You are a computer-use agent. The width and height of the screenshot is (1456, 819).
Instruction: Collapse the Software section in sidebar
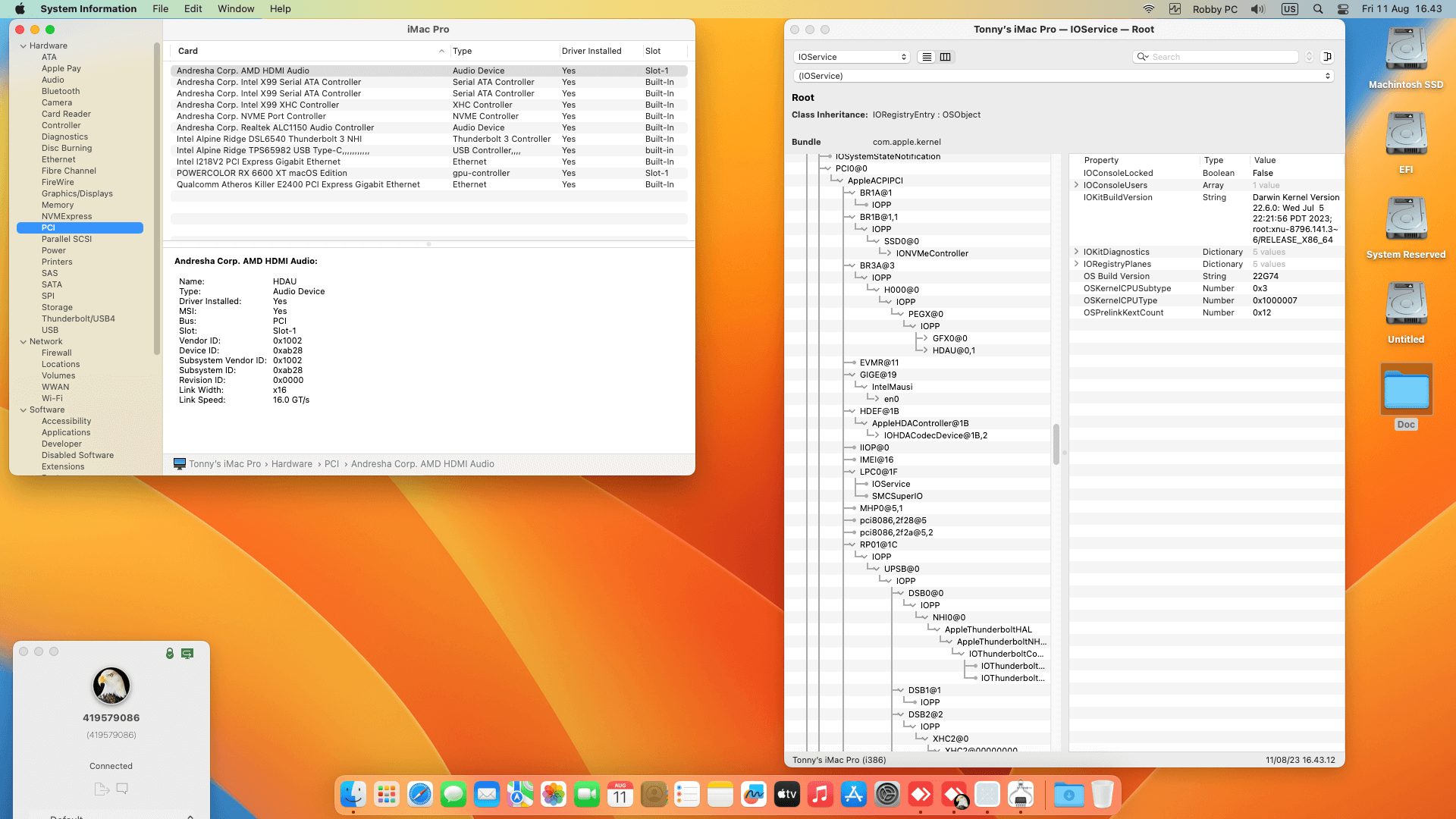tap(24, 409)
